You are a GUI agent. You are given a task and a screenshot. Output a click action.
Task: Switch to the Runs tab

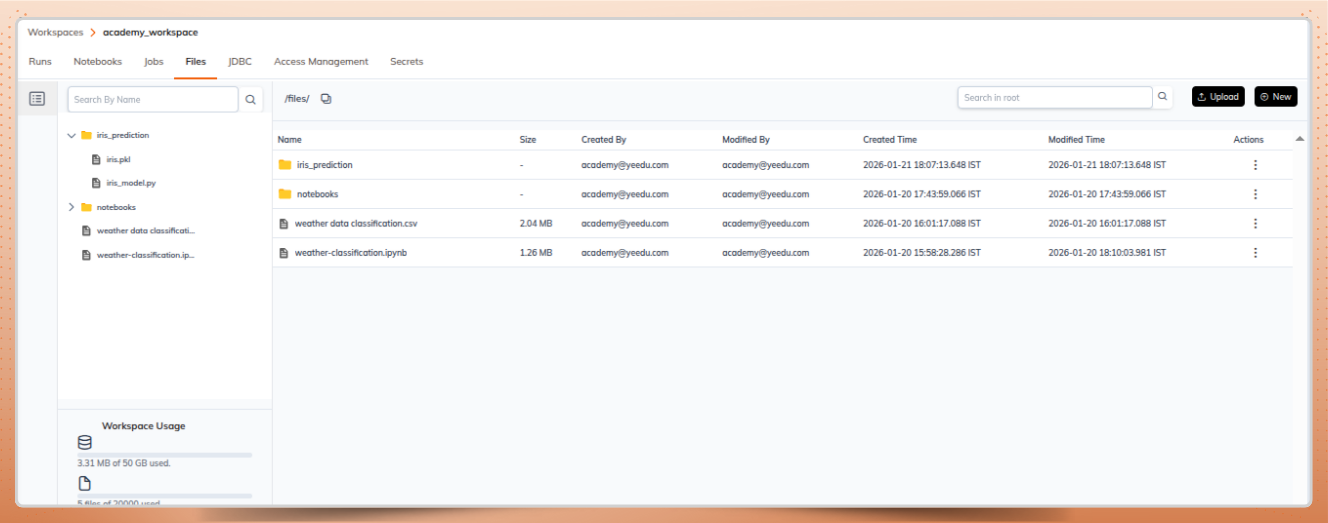click(40, 61)
